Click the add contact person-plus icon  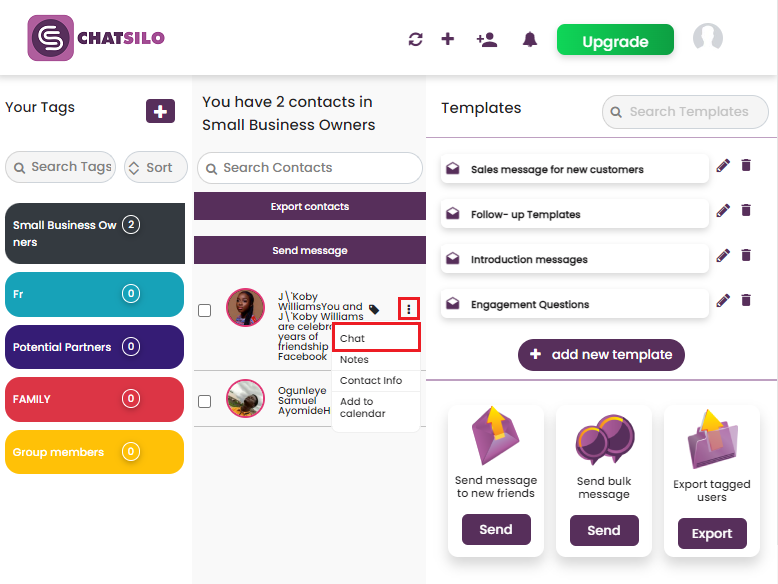[487, 39]
